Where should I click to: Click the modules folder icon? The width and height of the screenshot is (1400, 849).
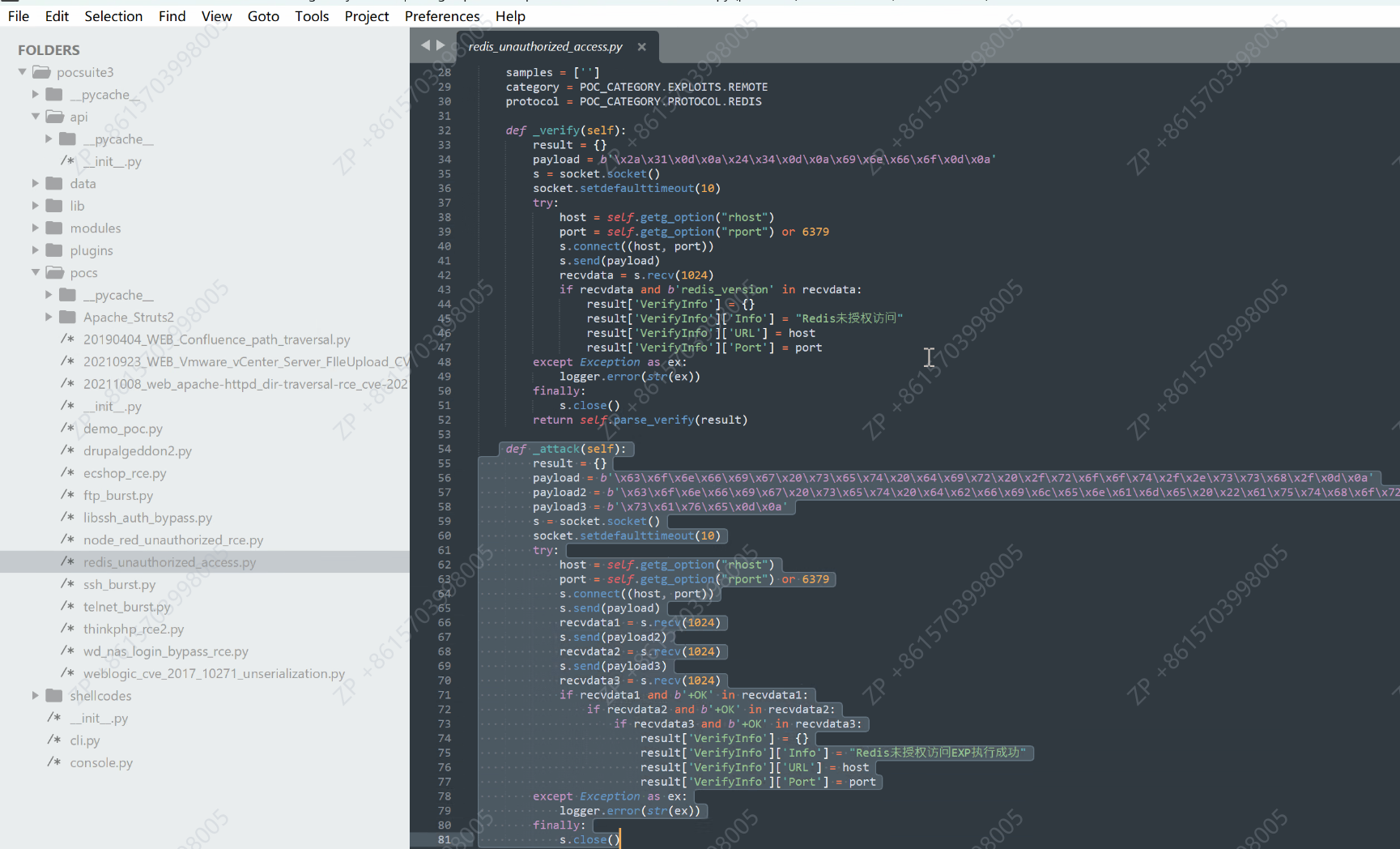tap(54, 228)
